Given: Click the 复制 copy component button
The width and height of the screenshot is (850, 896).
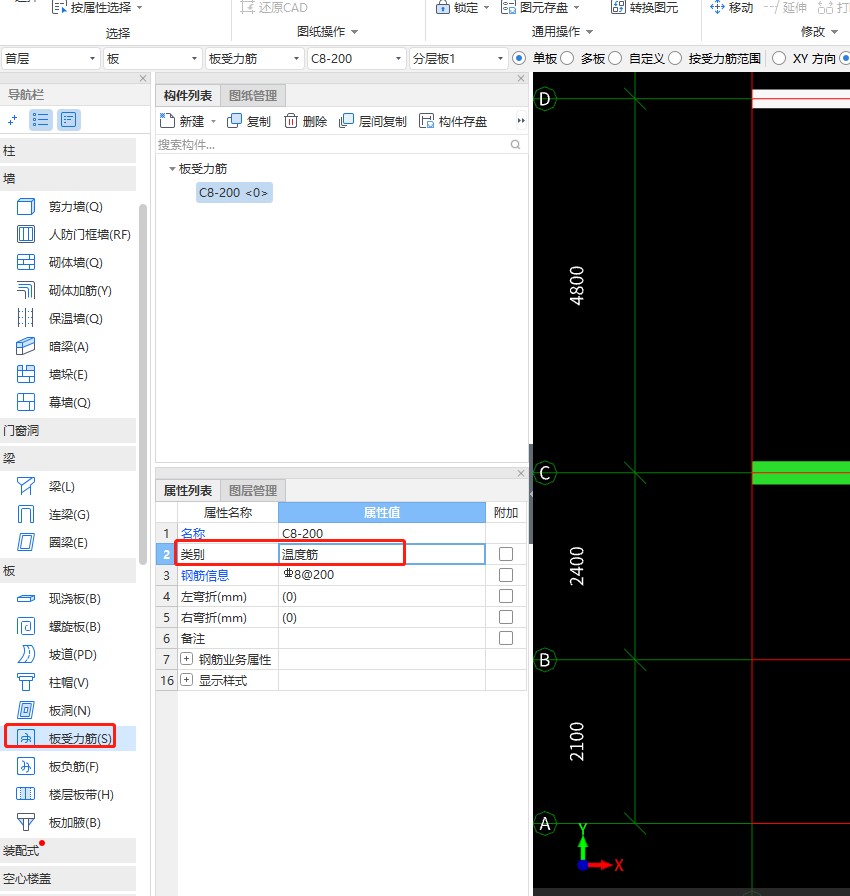Looking at the screenshot, I should (248, 121).
